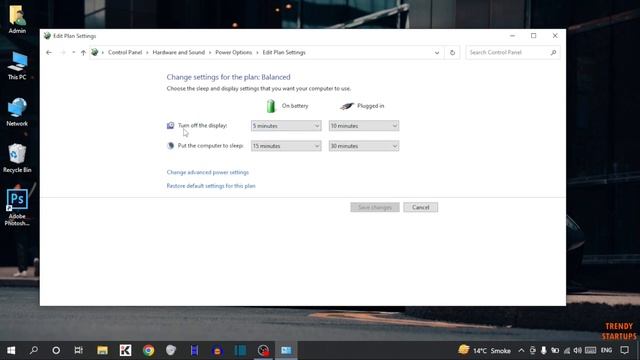Navigate to Control Panel breadcrumb
Image resolution: width=640 pixels, height=360 pixels.
click(x=125, y=52)
